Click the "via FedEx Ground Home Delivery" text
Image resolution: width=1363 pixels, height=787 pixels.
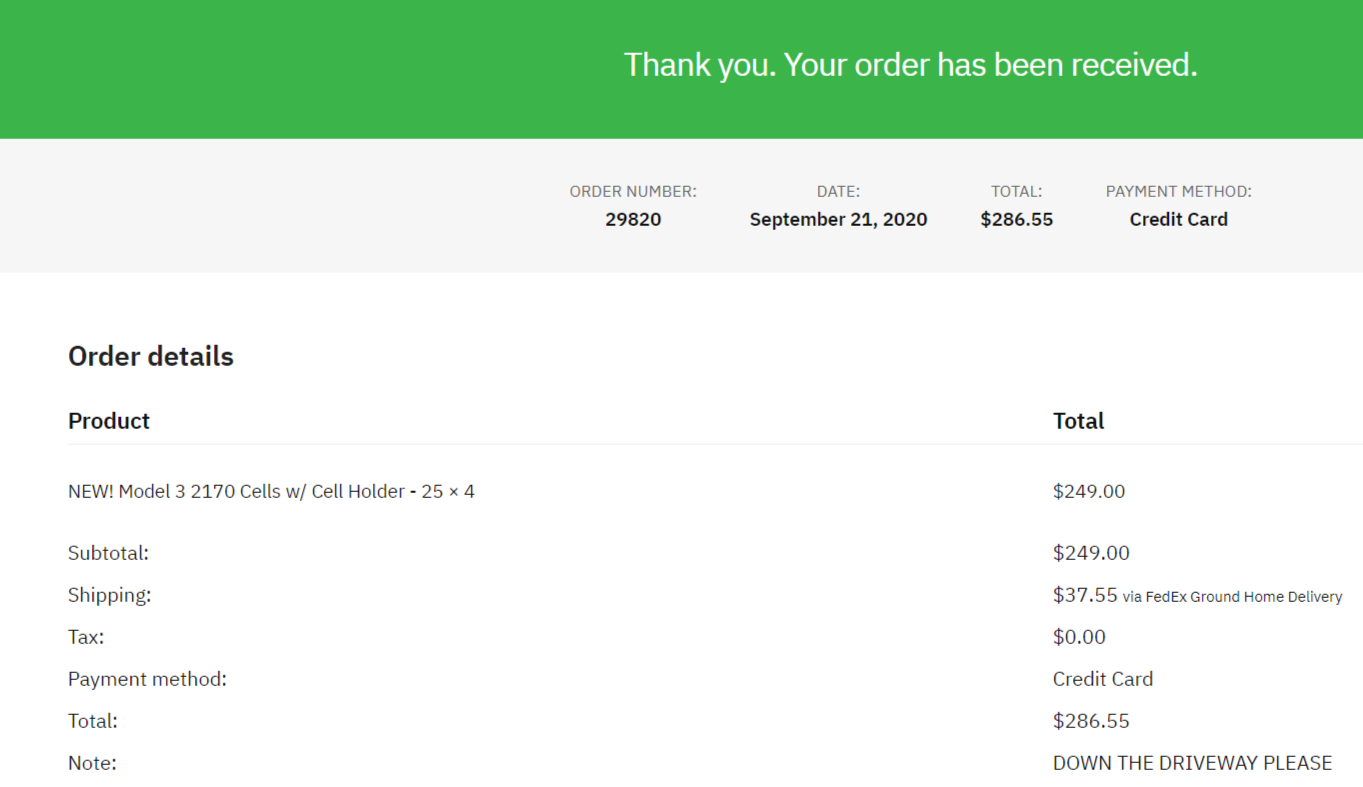1232,597
